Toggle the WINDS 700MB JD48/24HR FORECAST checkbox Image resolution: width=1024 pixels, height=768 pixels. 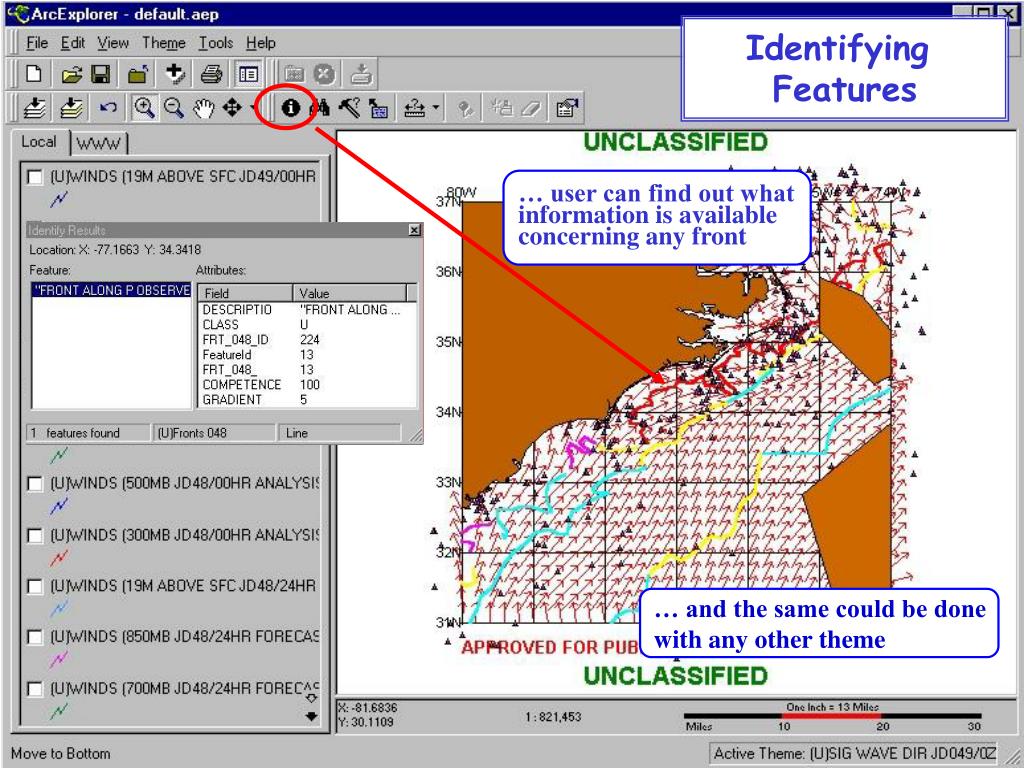(35, 689)
